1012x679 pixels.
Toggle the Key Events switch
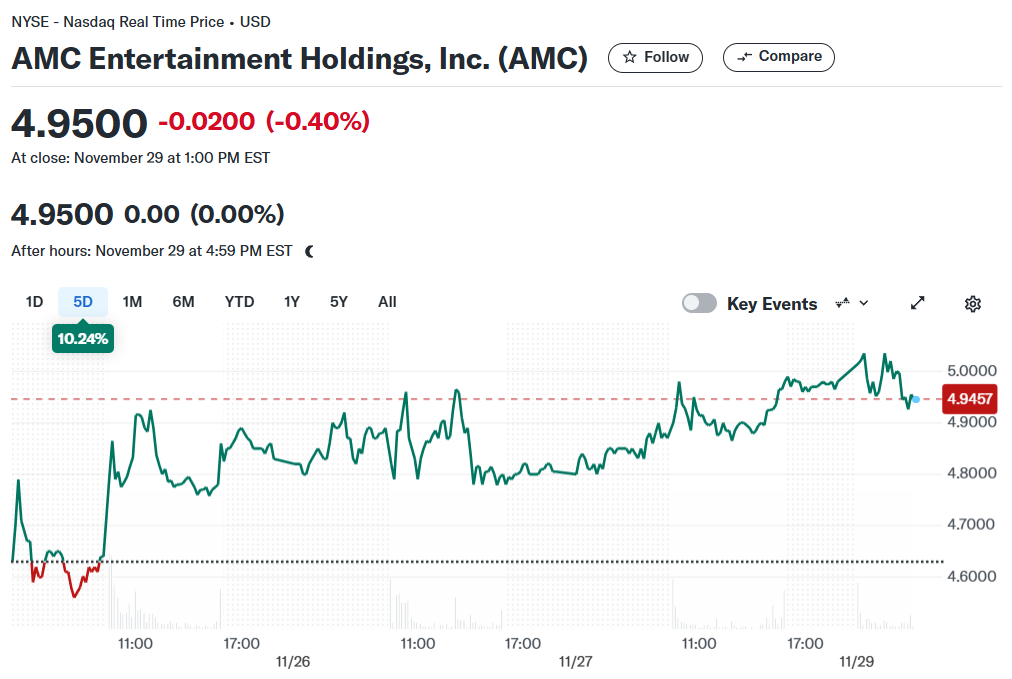pos(699,303)
